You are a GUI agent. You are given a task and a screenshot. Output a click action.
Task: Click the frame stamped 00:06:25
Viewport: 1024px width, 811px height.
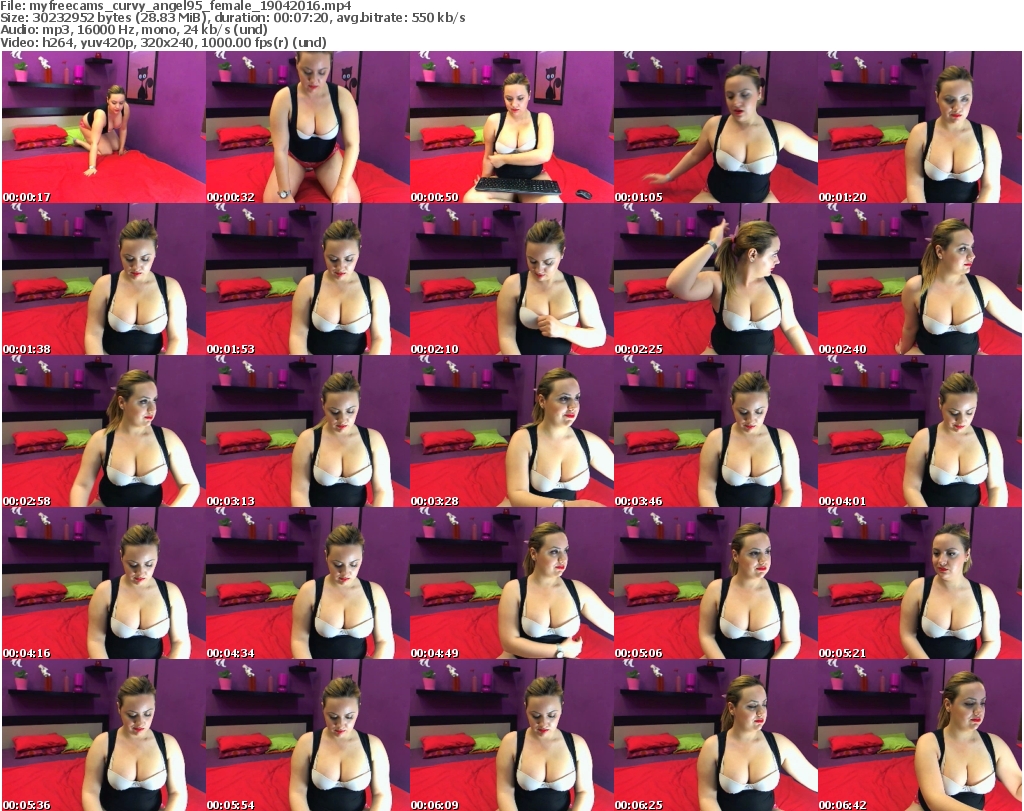(716, 735)
